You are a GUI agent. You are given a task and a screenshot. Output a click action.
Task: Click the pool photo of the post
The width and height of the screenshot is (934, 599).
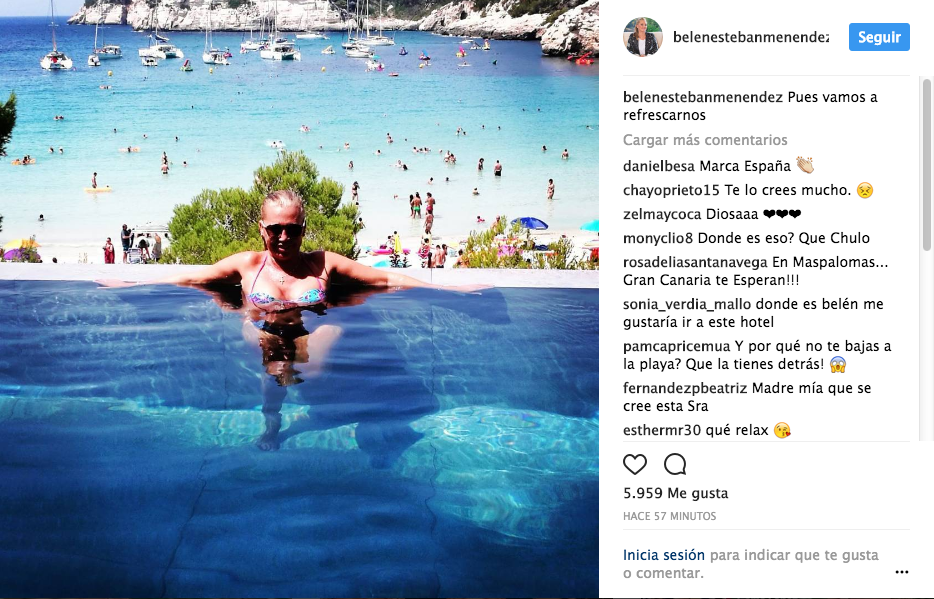tap(299, 300)
